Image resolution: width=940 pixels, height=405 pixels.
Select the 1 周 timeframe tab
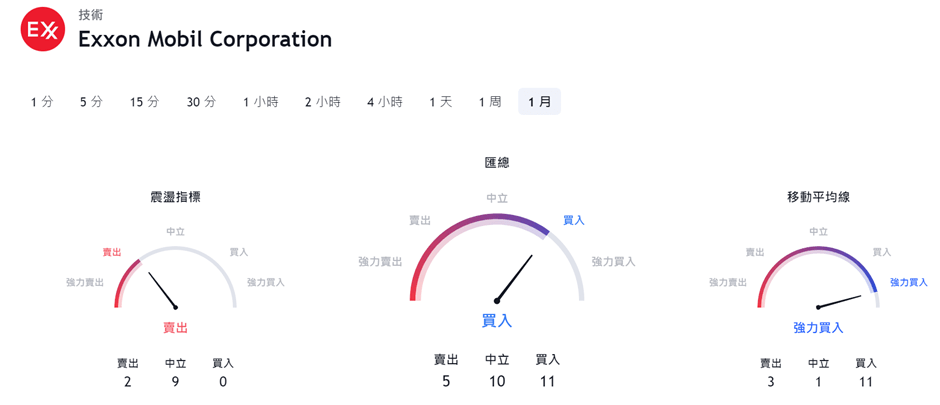click(490, 102)
